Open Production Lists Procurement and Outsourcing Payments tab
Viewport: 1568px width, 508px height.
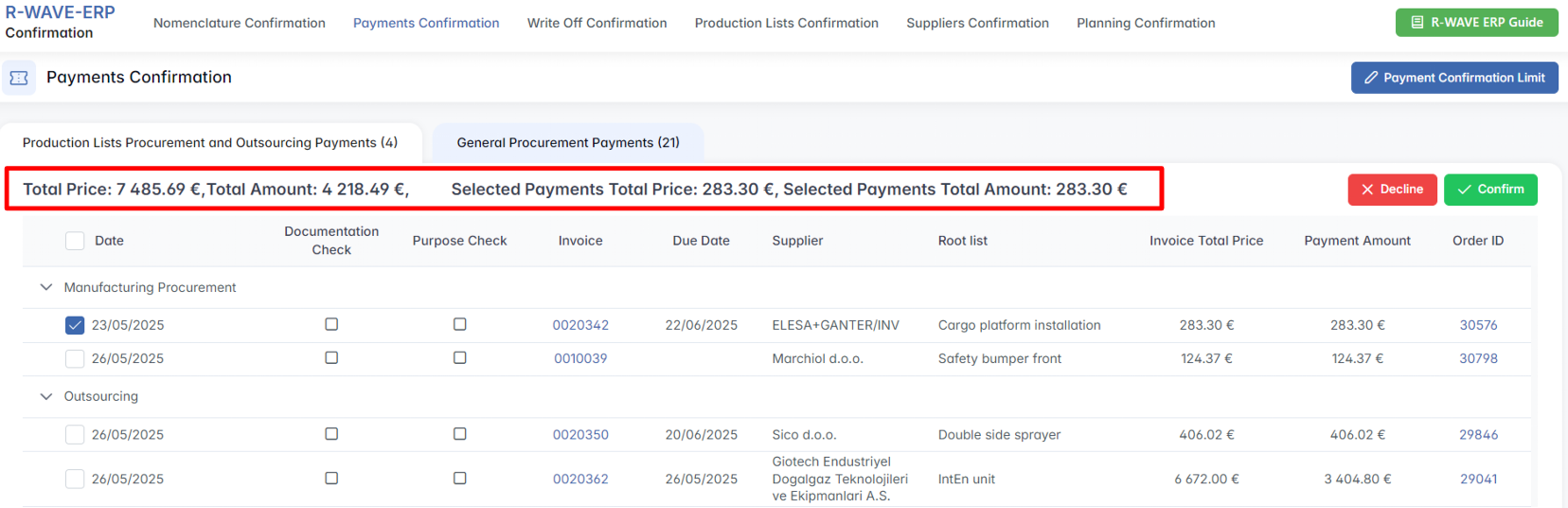tap(210, 143)
